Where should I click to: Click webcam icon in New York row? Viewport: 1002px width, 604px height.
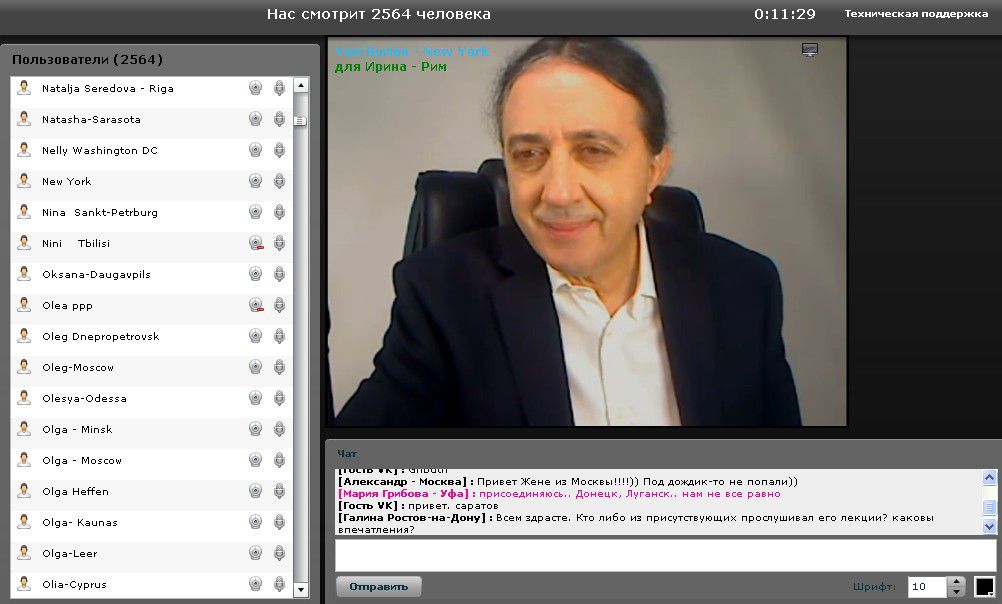(x=256, y=181)
